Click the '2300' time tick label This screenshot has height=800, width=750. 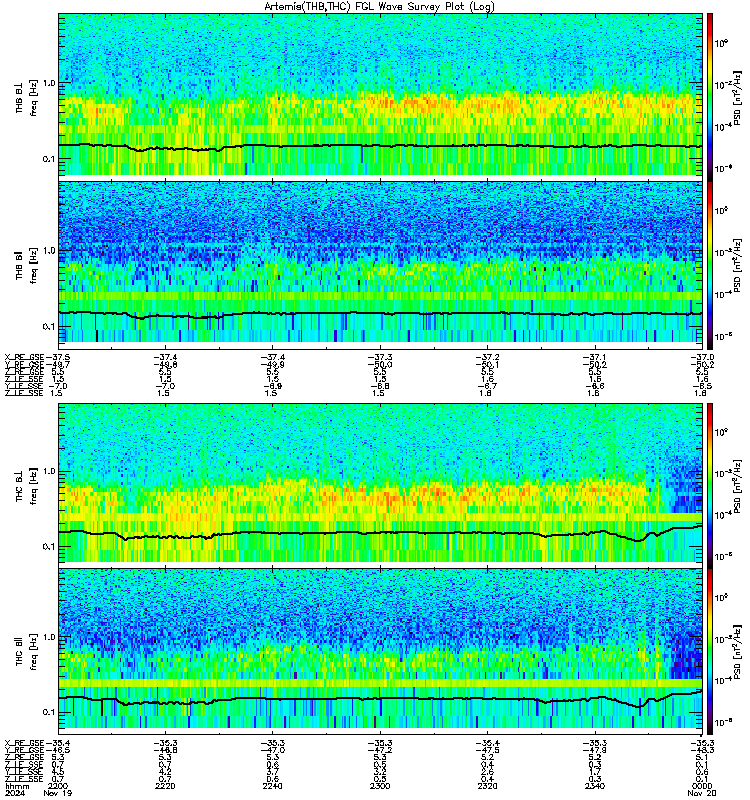click(x=380, y=786)
